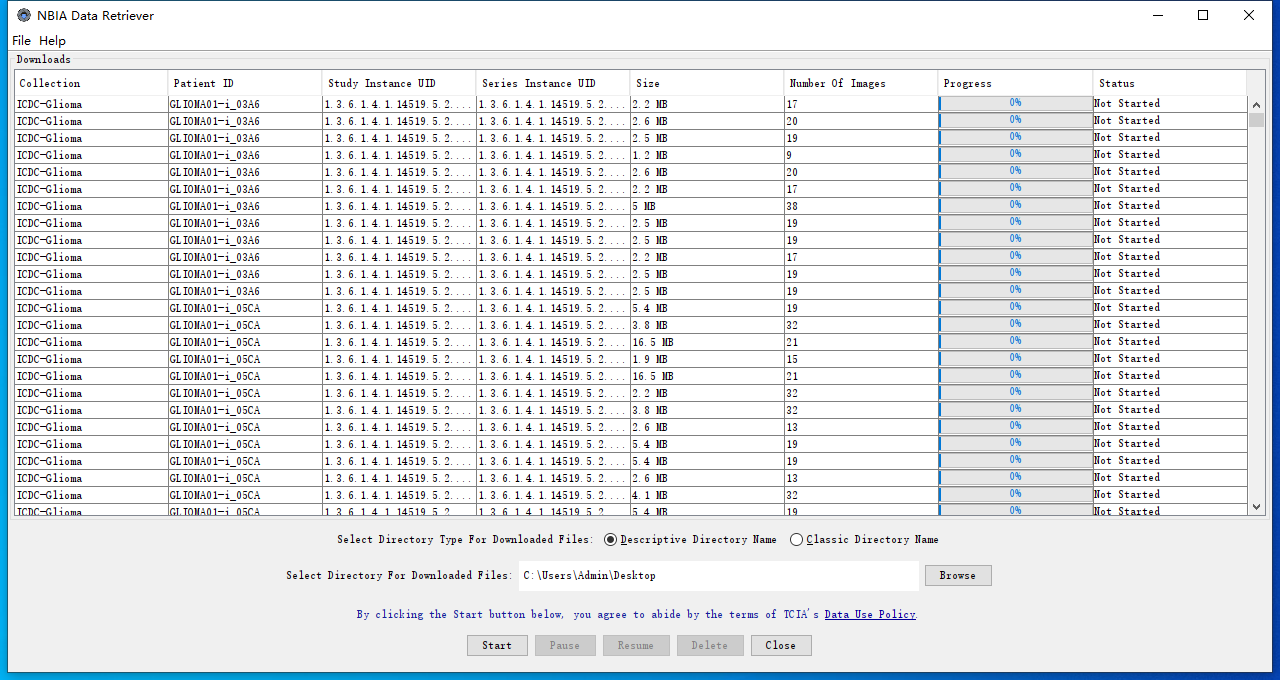Select Classic Directory Name radio button
This screenshot has height=680, width=1280.
(x=797, y=540)
